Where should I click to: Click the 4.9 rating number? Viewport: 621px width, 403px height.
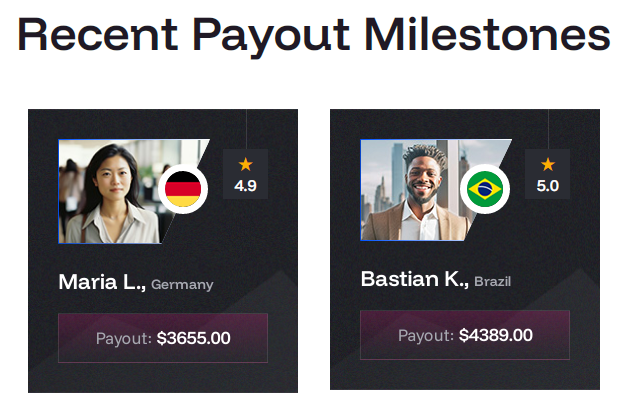pyautogui.click(x=246, y=186)
